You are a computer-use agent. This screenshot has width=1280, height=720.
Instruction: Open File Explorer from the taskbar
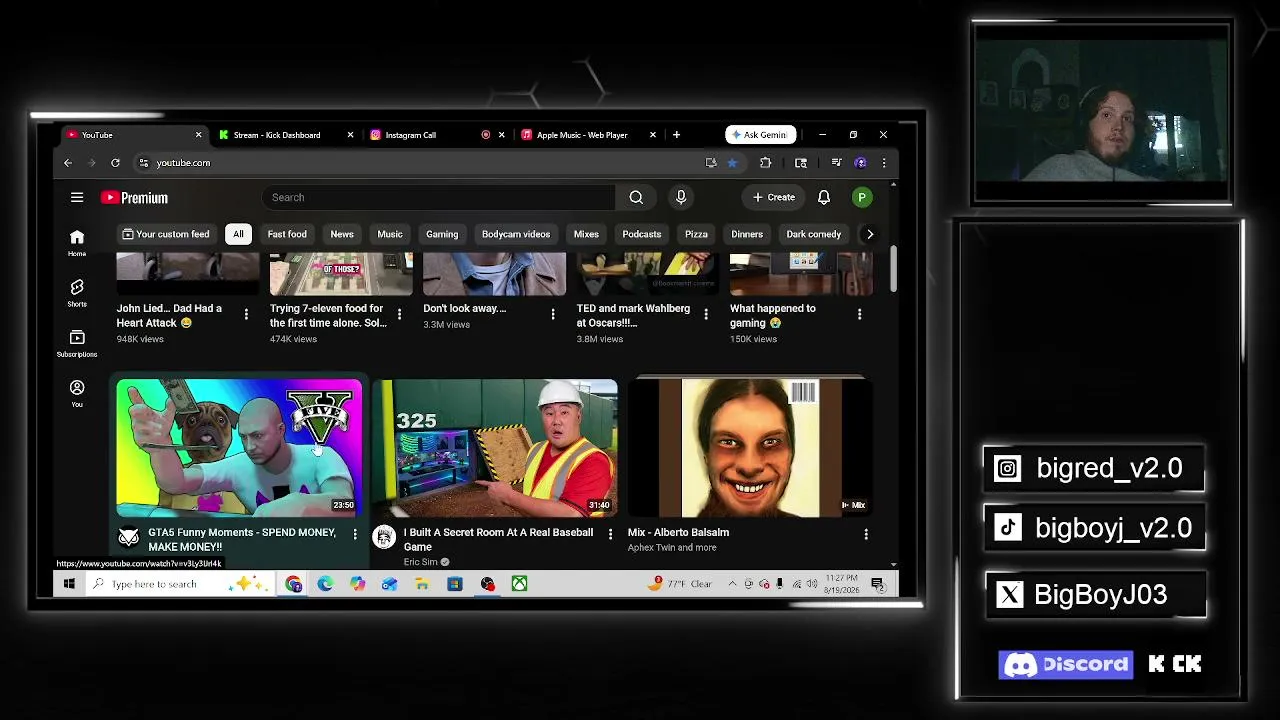click(x=422, y=584)
